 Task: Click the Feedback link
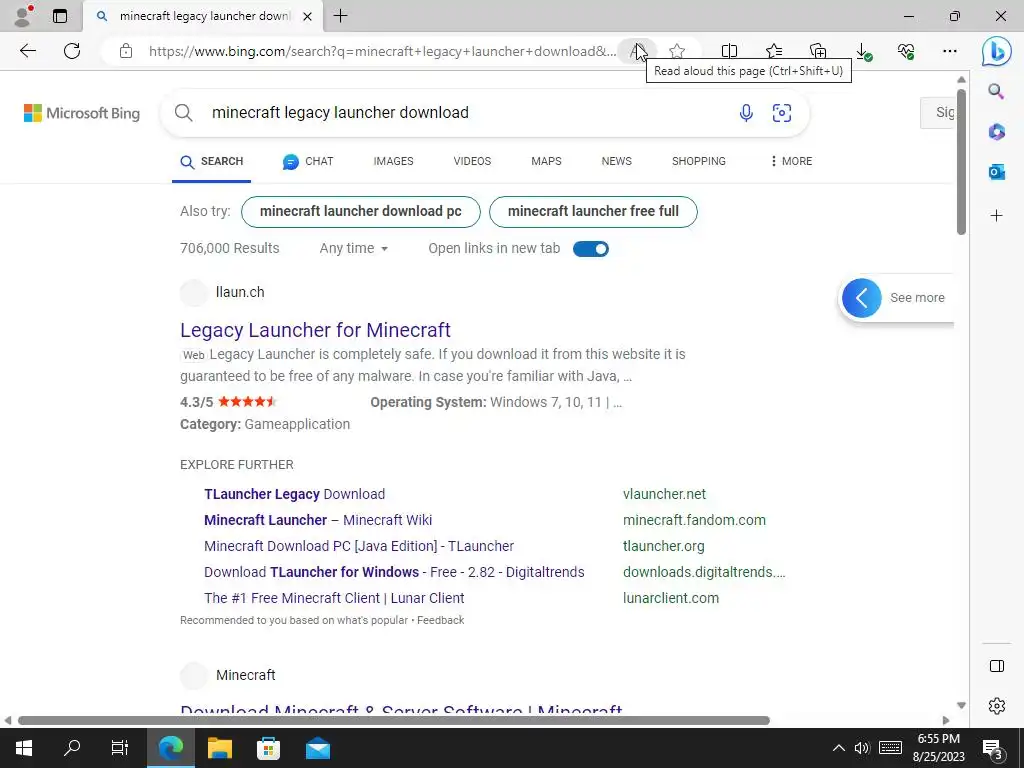[441, 620]
